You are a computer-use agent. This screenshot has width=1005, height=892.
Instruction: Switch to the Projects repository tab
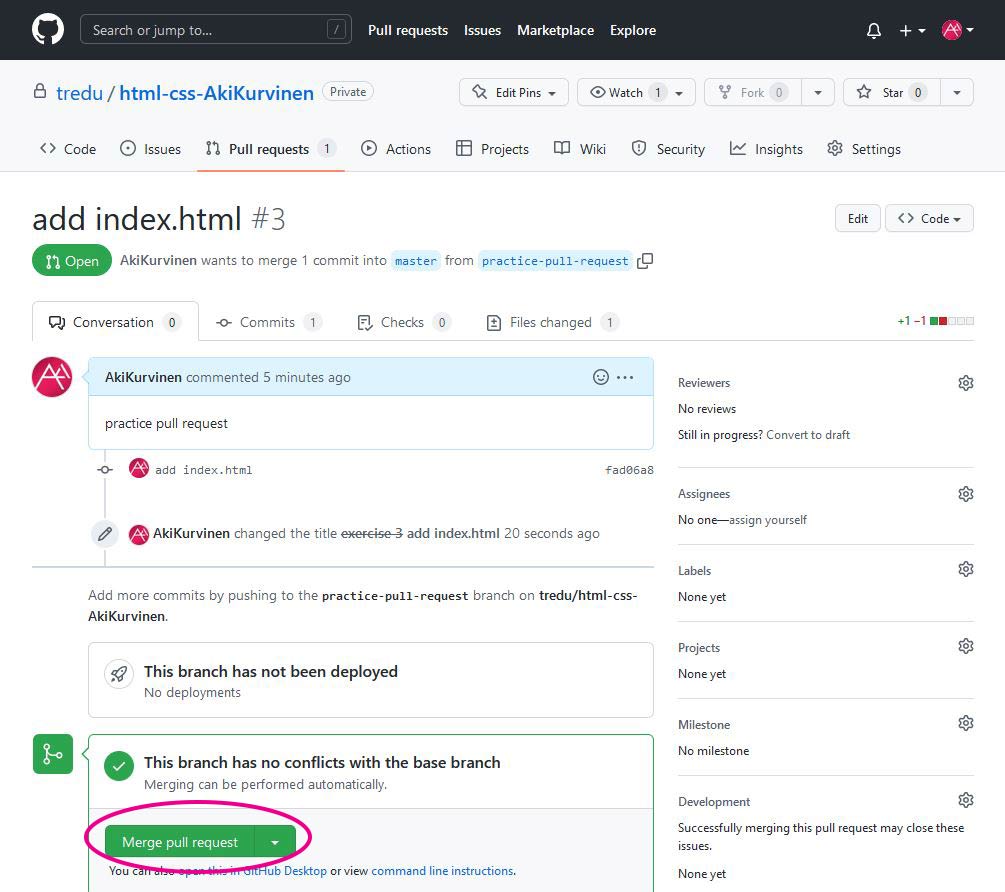[x=492, y=149]
